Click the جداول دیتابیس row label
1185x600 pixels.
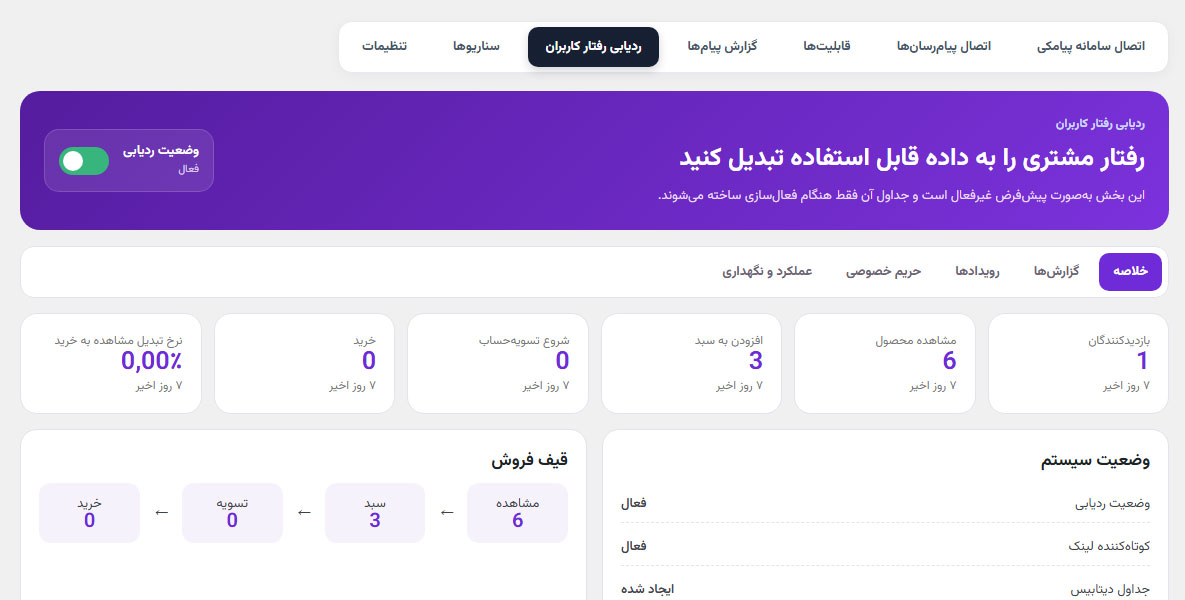1110,589
